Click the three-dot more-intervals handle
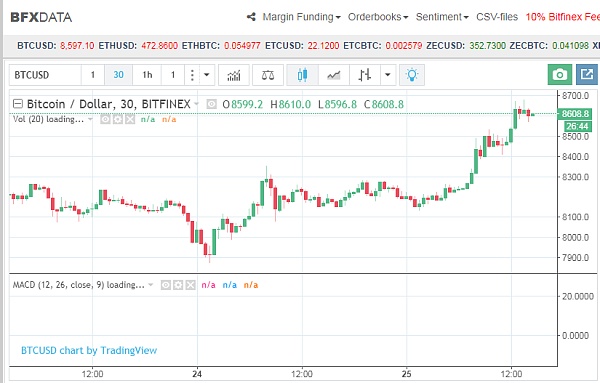600x383 pixels. pyautogui.click(x=192, y=75)
